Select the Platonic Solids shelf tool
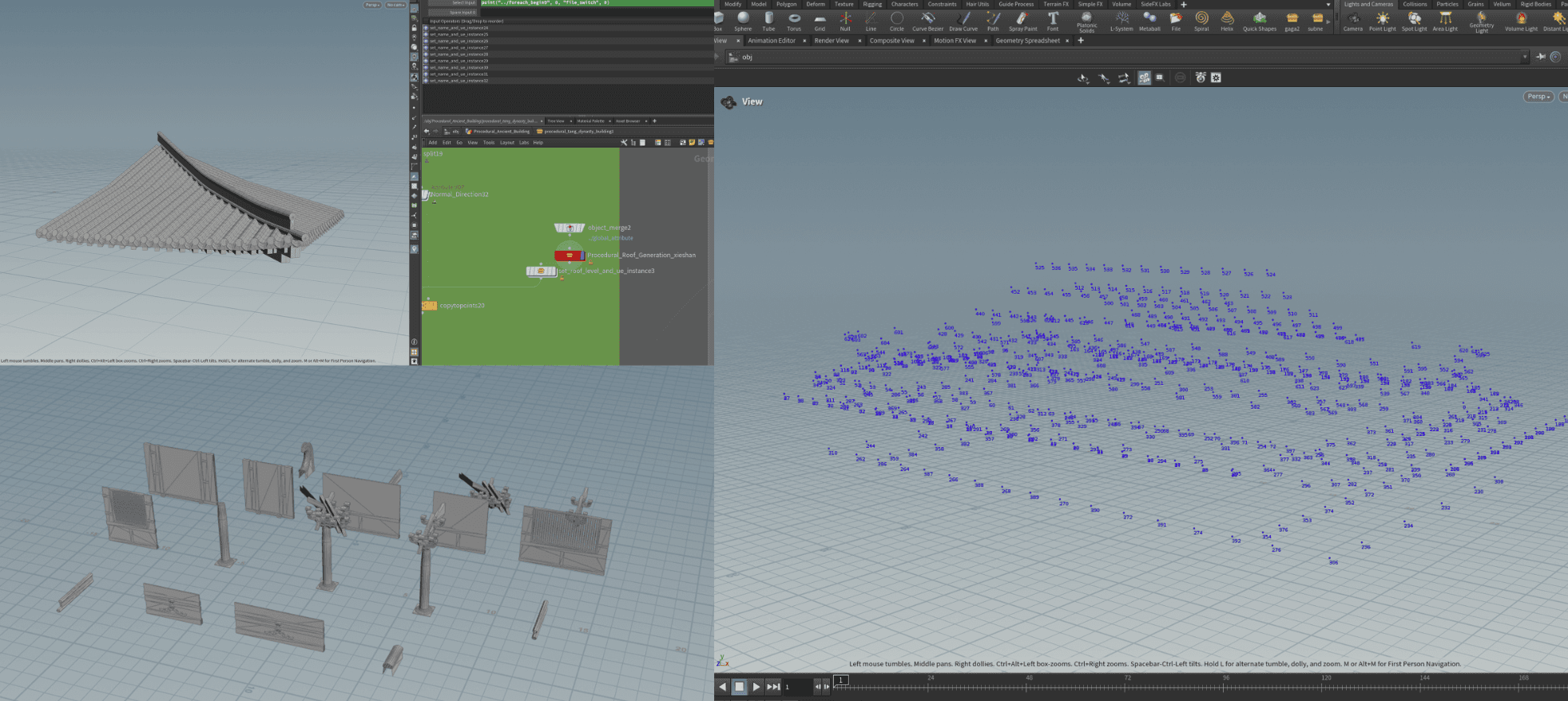1568x701 pixels. click(1086, 22)
